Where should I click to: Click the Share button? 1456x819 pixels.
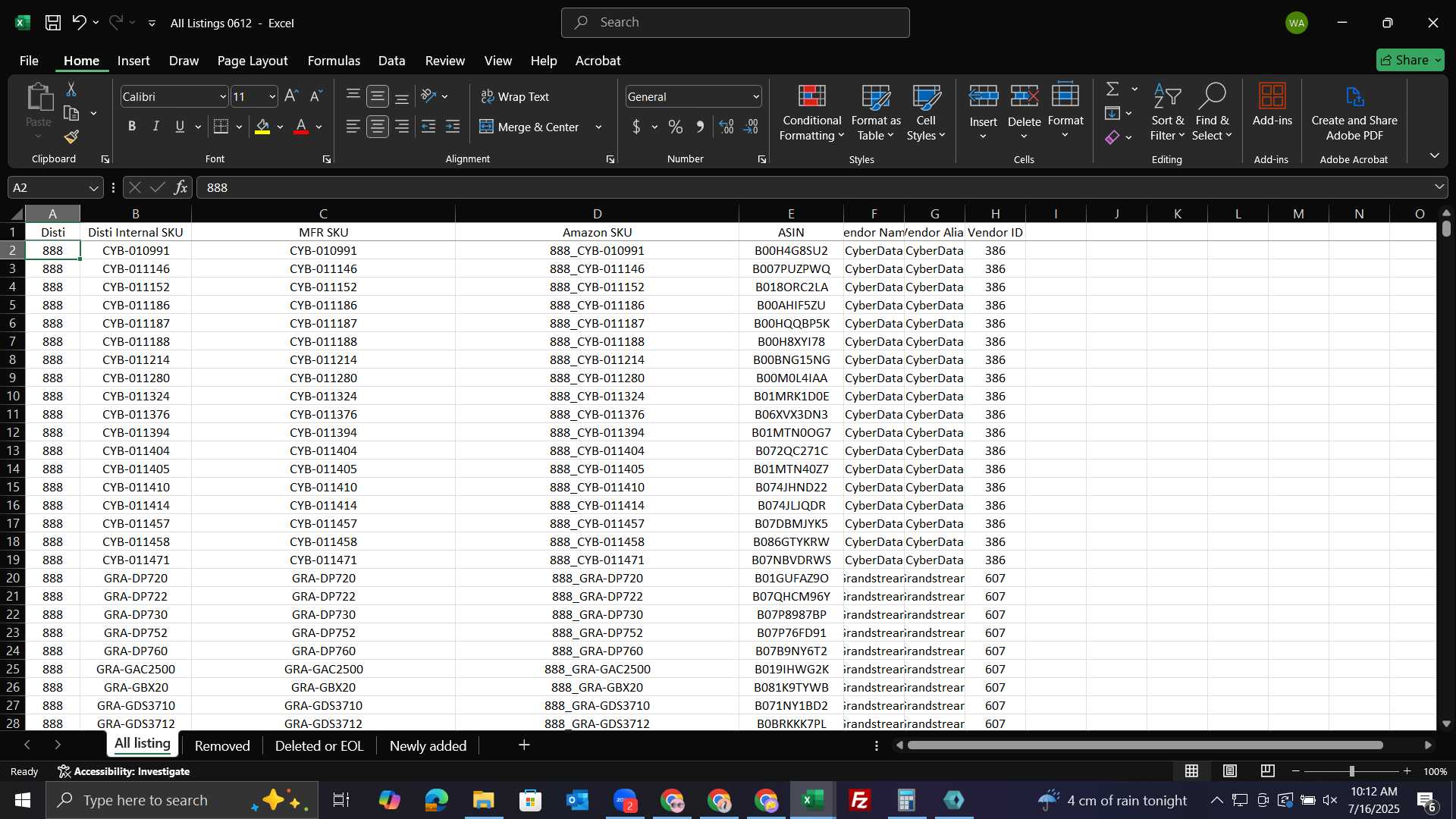coord(1410,60)
